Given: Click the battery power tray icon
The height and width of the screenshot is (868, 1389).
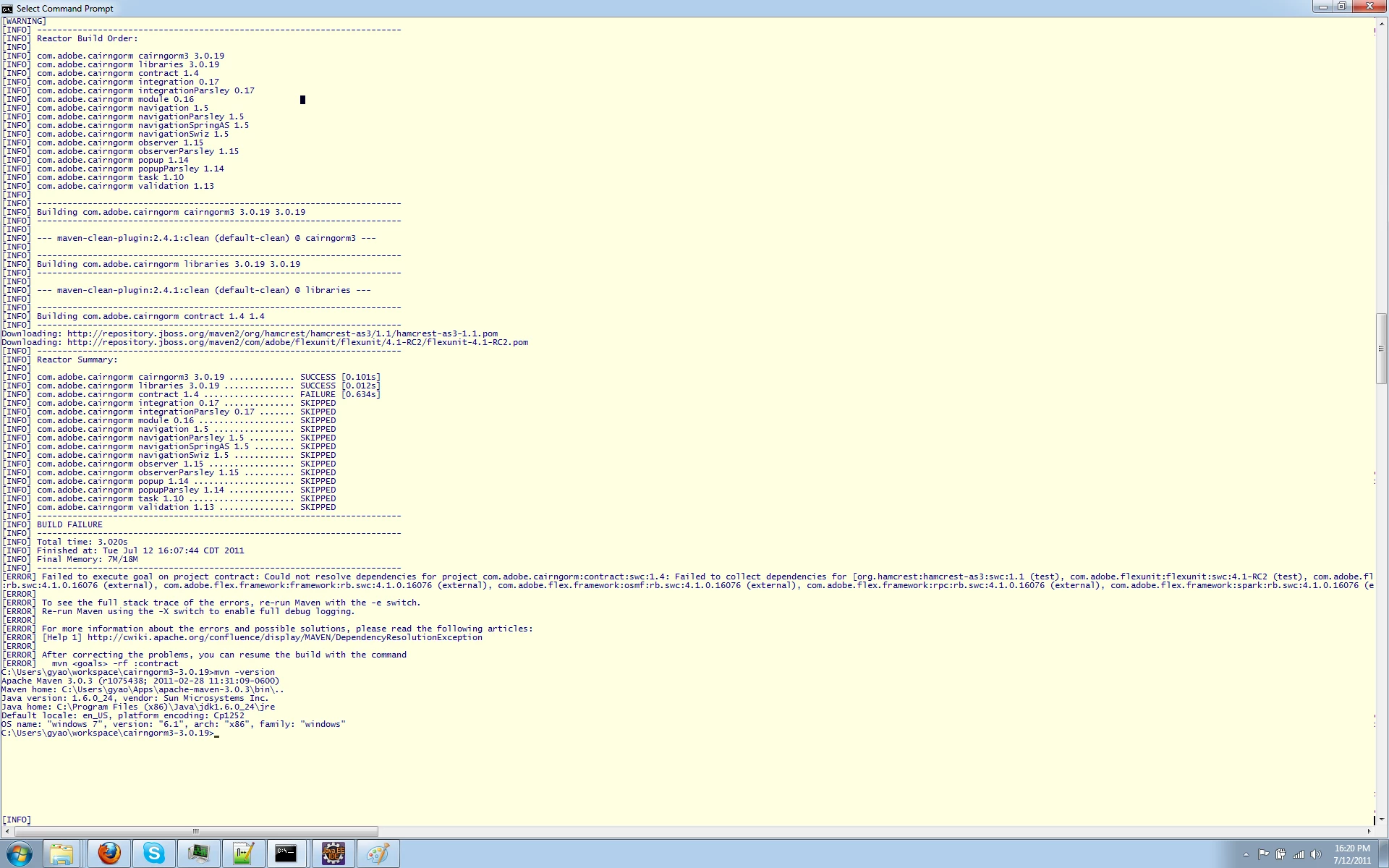Looking at the screenshot, I should [x=1280, y=854].
